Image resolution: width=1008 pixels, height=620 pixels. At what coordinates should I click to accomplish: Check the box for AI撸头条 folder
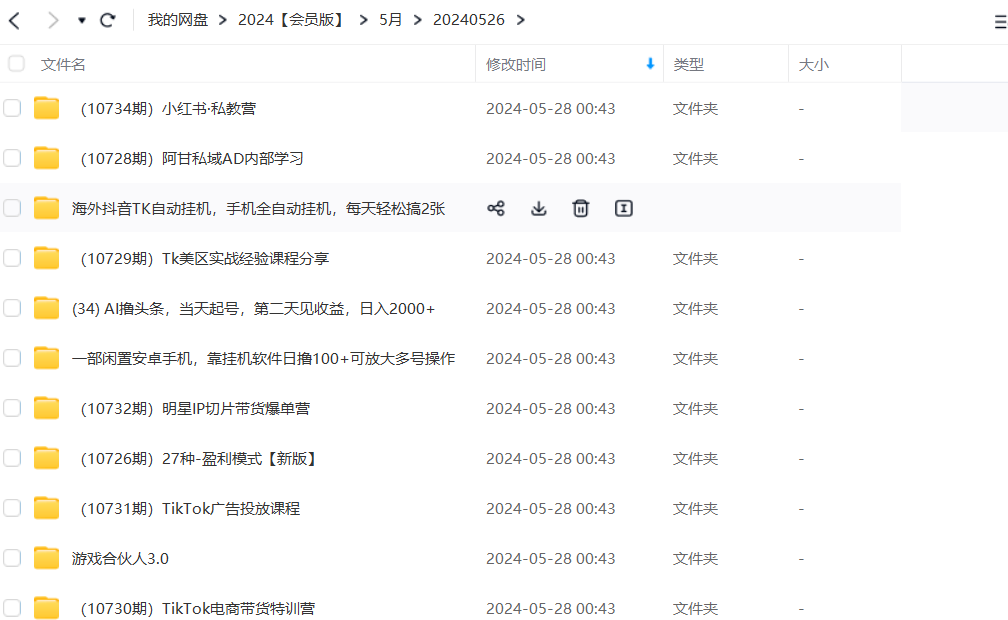pos(12,308)
